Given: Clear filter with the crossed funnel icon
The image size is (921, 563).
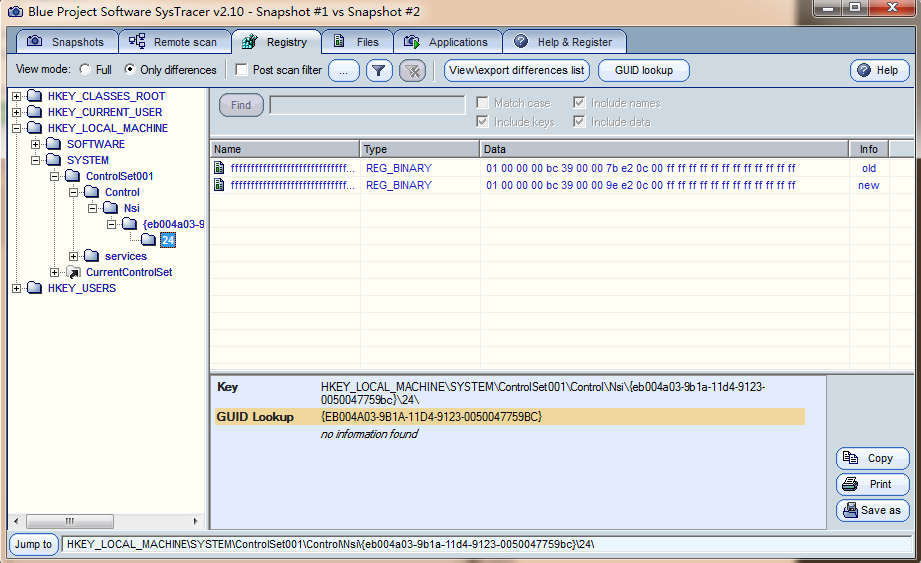Looking at the screenshot, I should [x=413, y=71].
